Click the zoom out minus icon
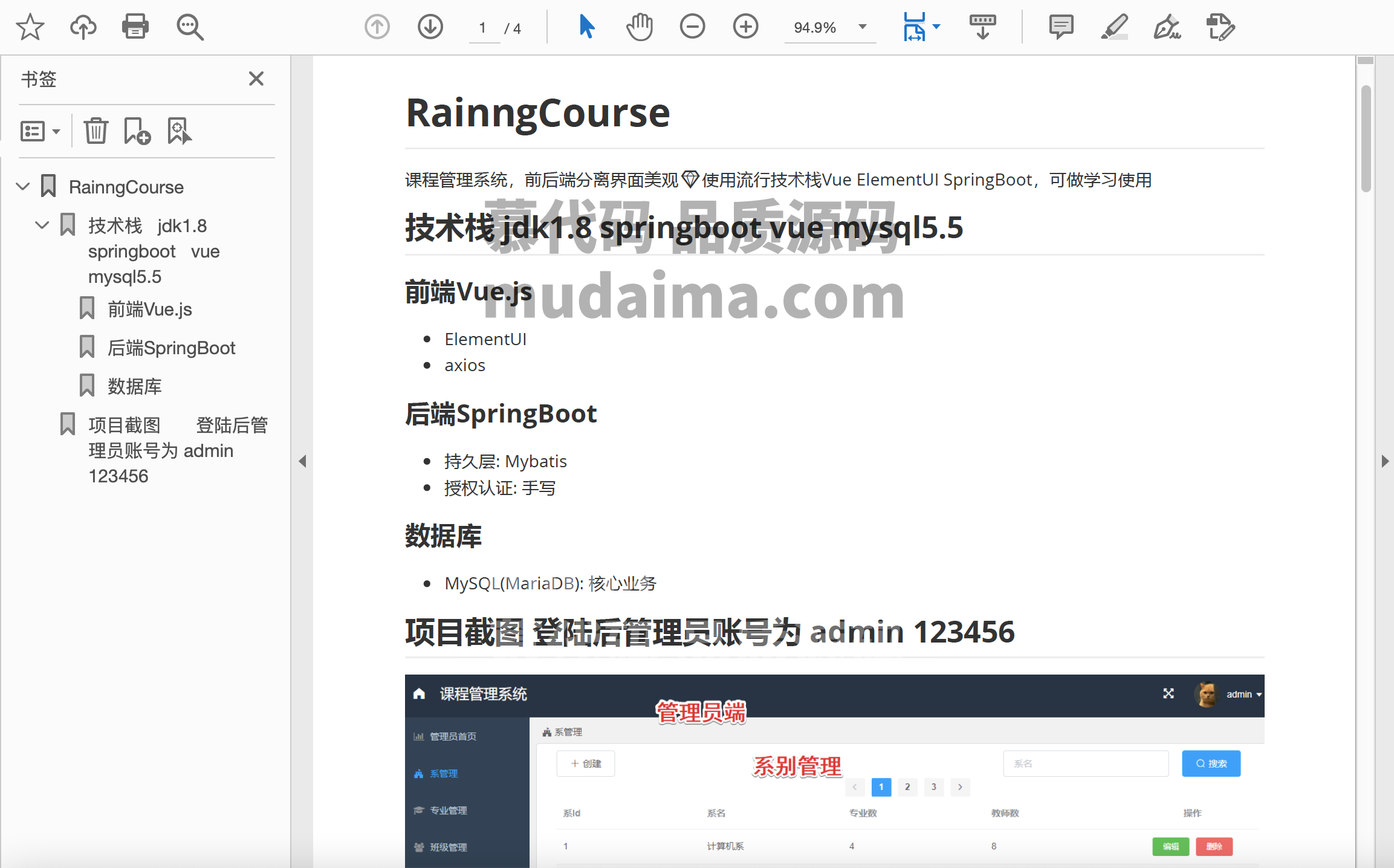 point(693,27)
